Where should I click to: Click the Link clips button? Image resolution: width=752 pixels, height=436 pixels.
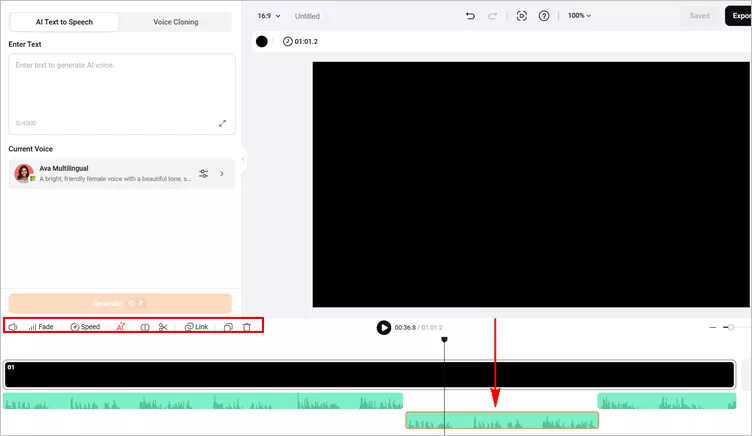[197, 327]
